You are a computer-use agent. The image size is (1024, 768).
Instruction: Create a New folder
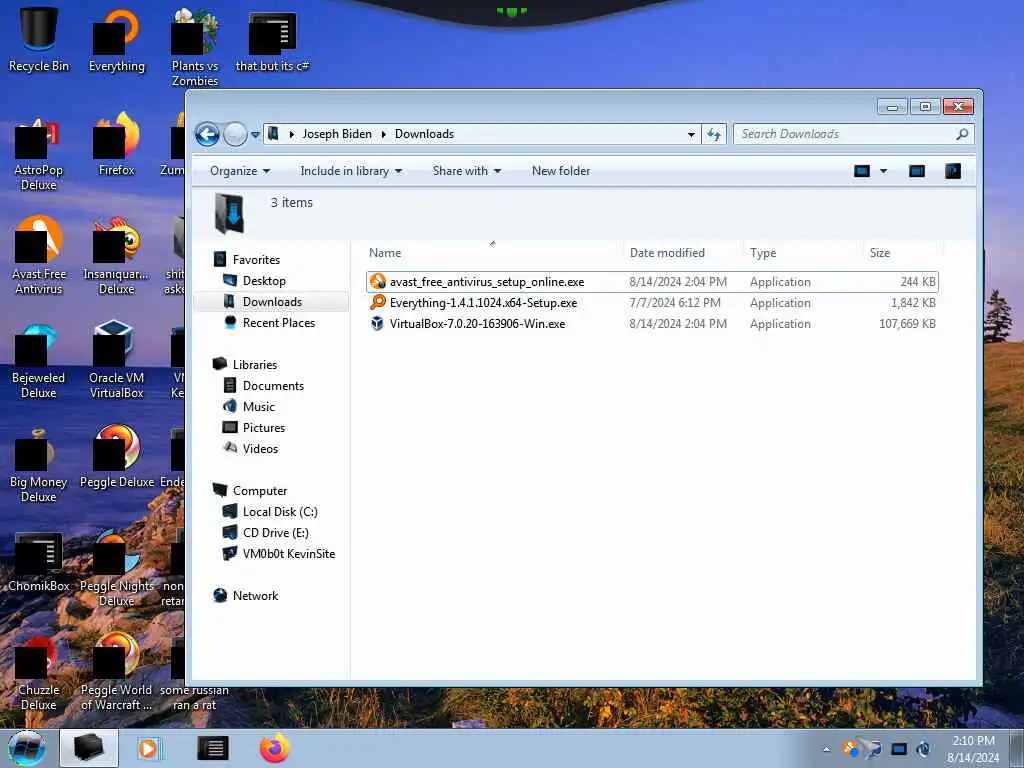pyautogui.click(x=560, y=171)
